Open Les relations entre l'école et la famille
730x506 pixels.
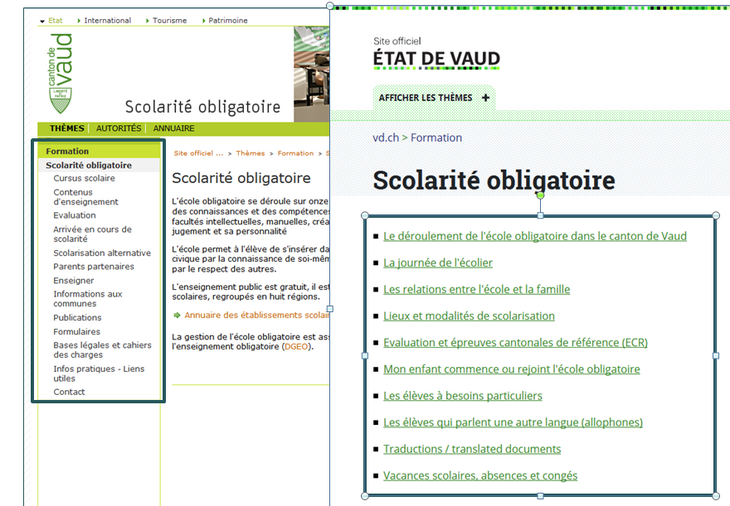477,289
